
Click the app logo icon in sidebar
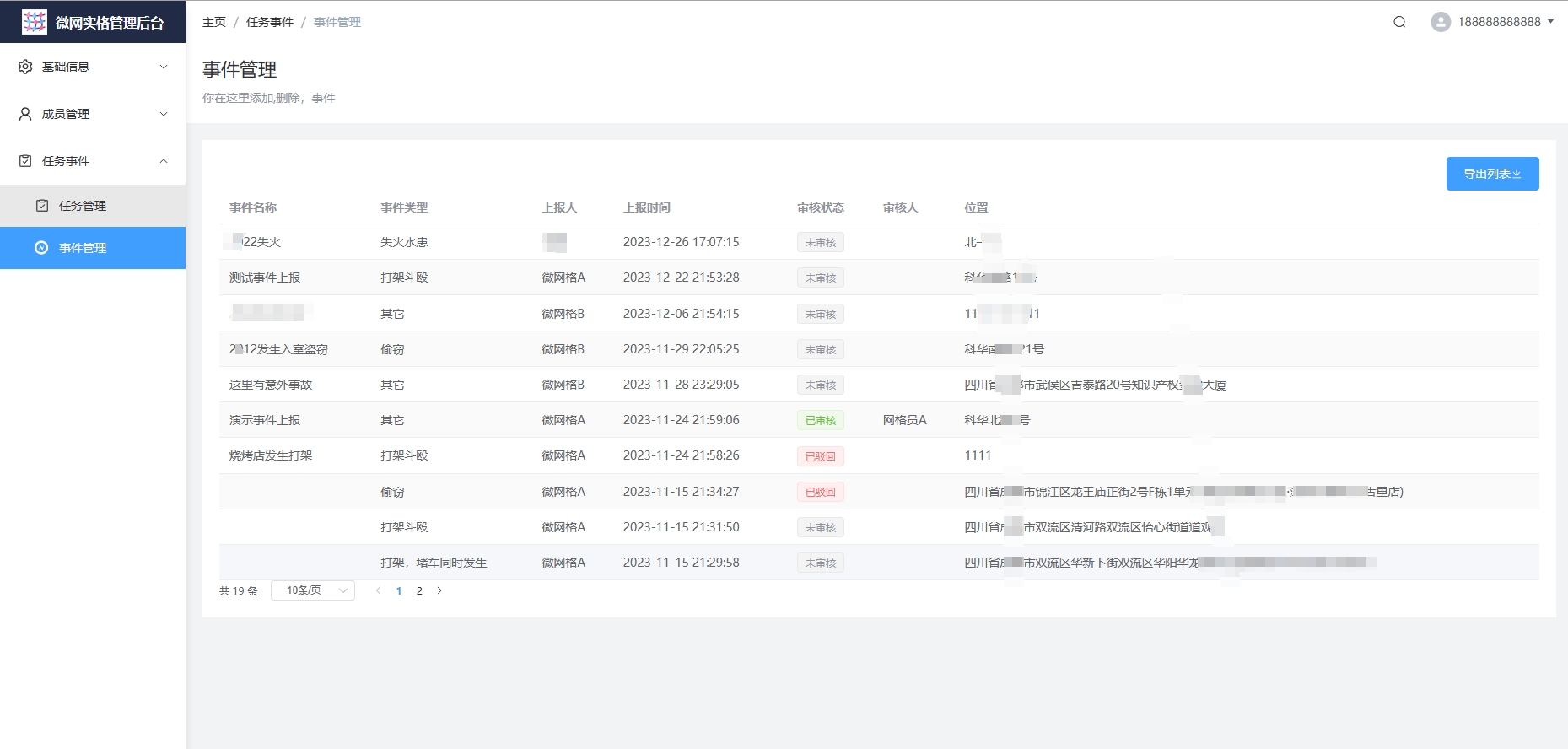(35, 22)
